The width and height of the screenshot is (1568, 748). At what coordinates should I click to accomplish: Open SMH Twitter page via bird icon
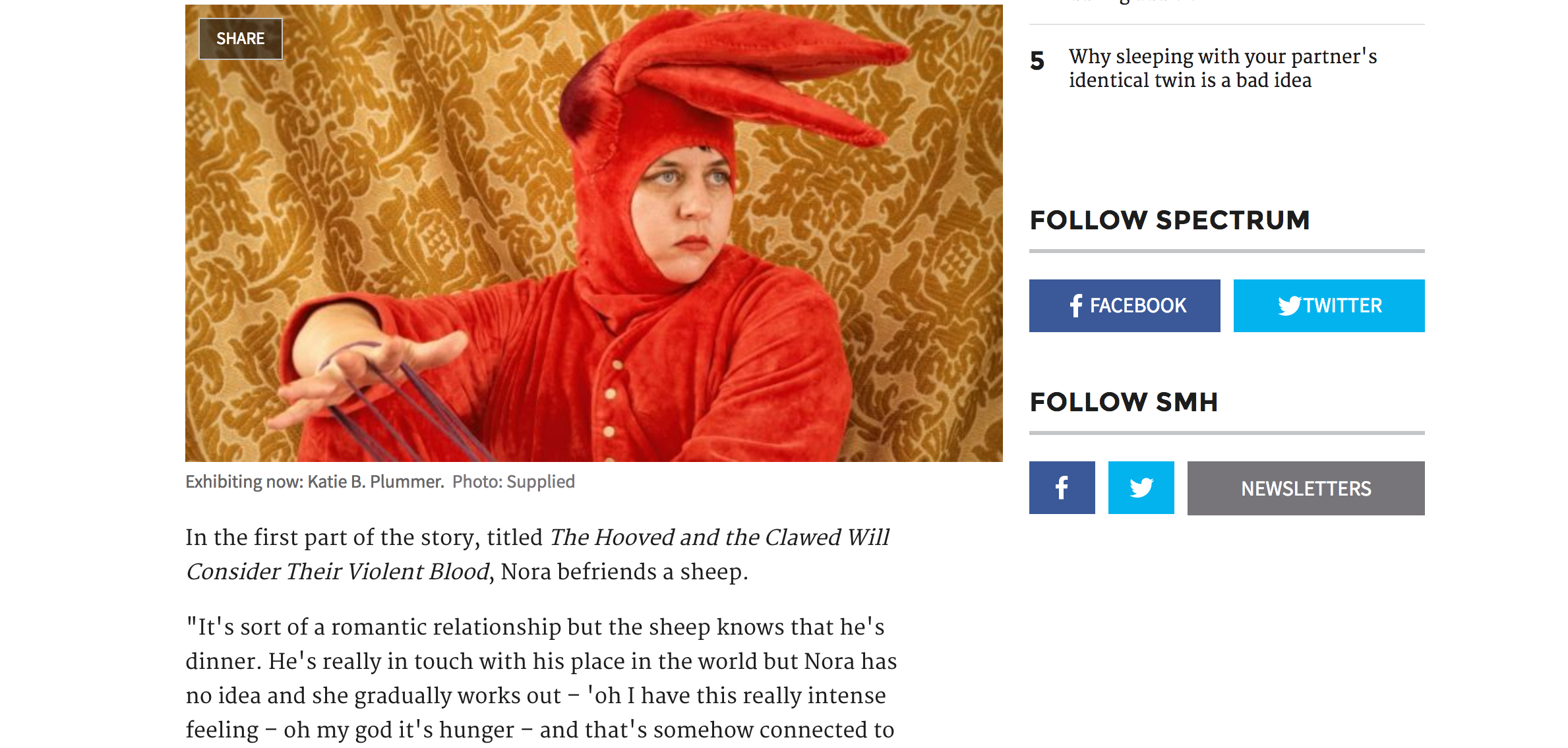click(1141, 488)
